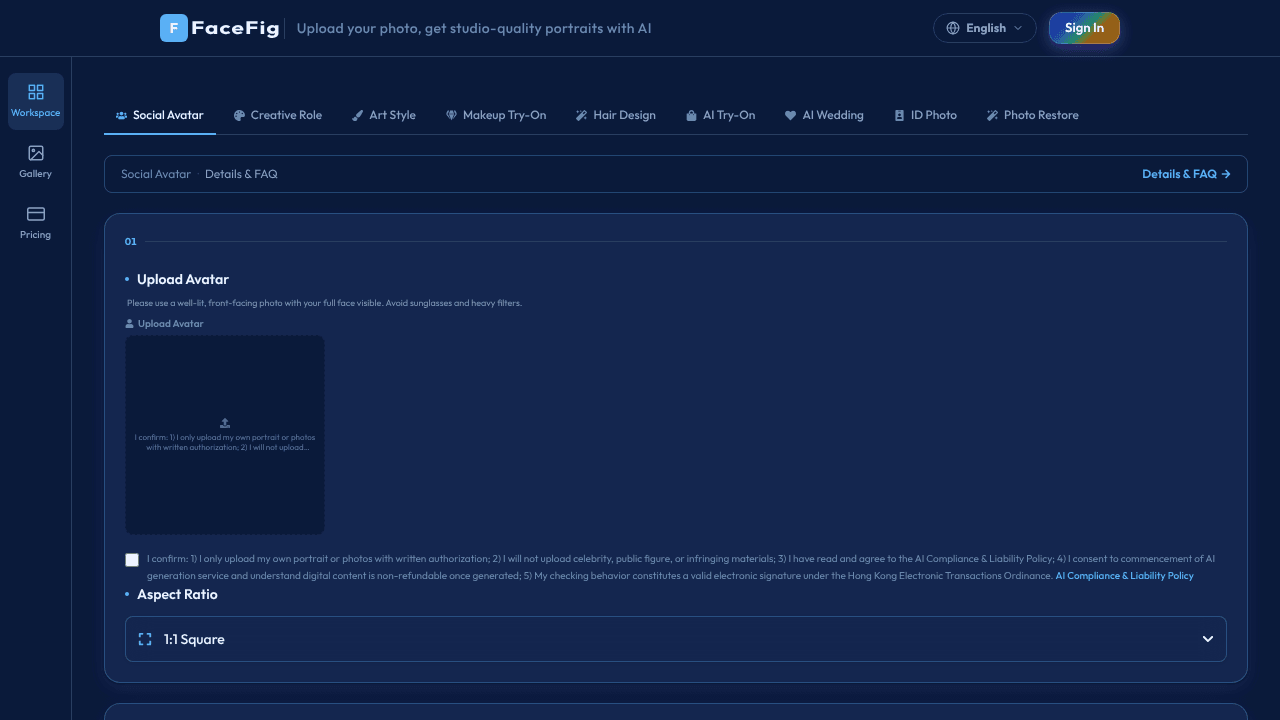Click the Social Avatar breadcrumb
Viewport: 1280px width, 720px height.
156,174
